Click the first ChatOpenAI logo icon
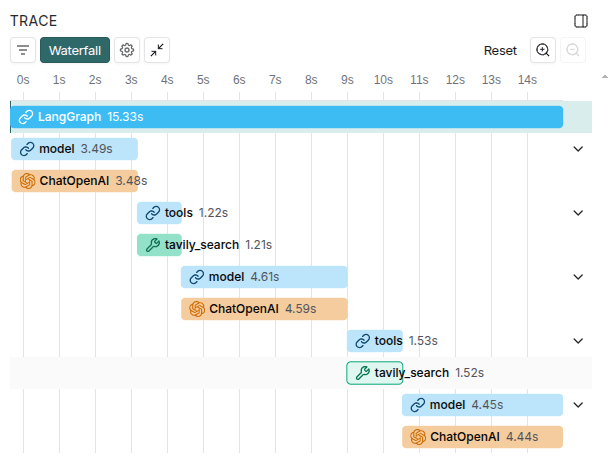 (x=26, y=181)
